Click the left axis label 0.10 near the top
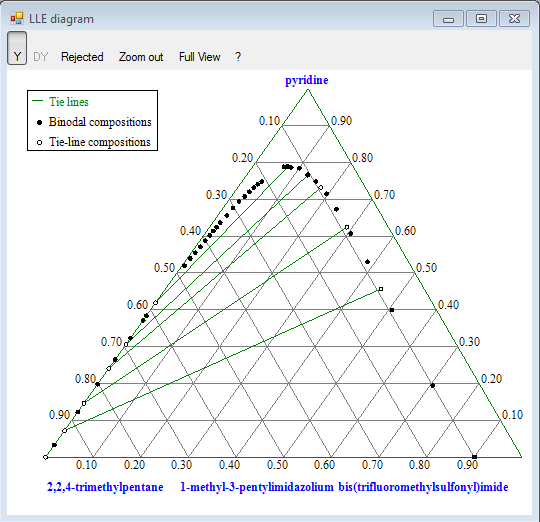This screenshot has width=540, height=522. pos(269,121)
